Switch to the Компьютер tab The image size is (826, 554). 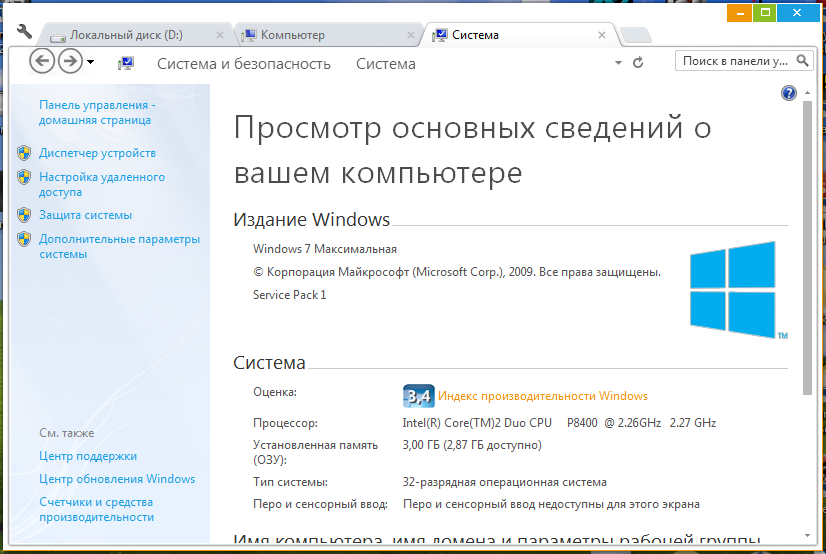click(328, 35)
